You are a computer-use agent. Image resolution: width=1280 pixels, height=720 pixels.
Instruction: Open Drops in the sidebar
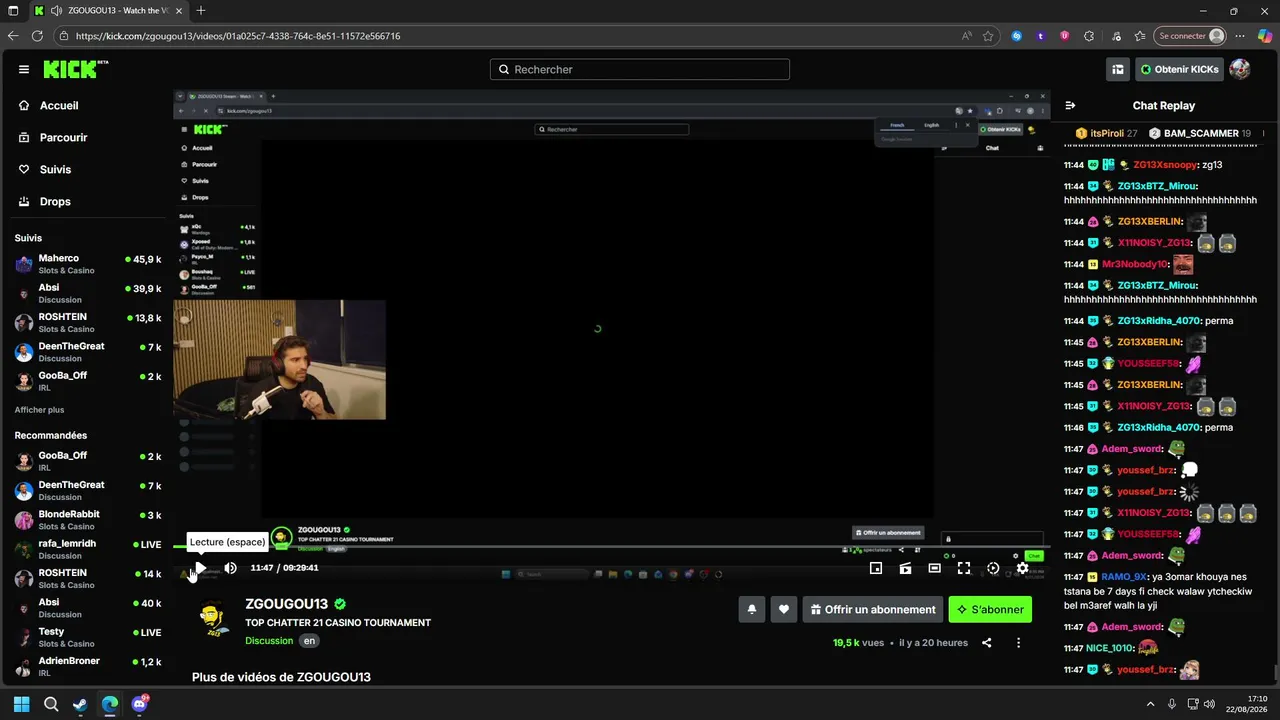coord(55,202)
